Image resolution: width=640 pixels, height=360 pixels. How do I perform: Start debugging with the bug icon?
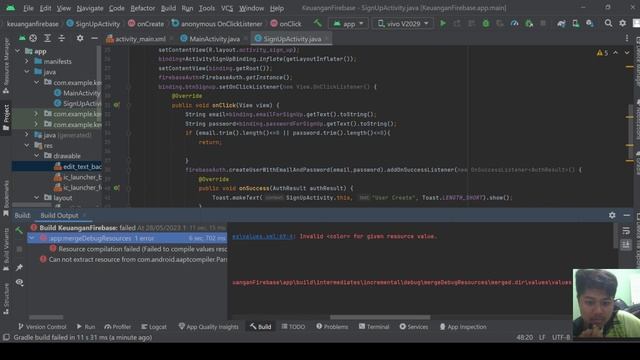point(486,24)
